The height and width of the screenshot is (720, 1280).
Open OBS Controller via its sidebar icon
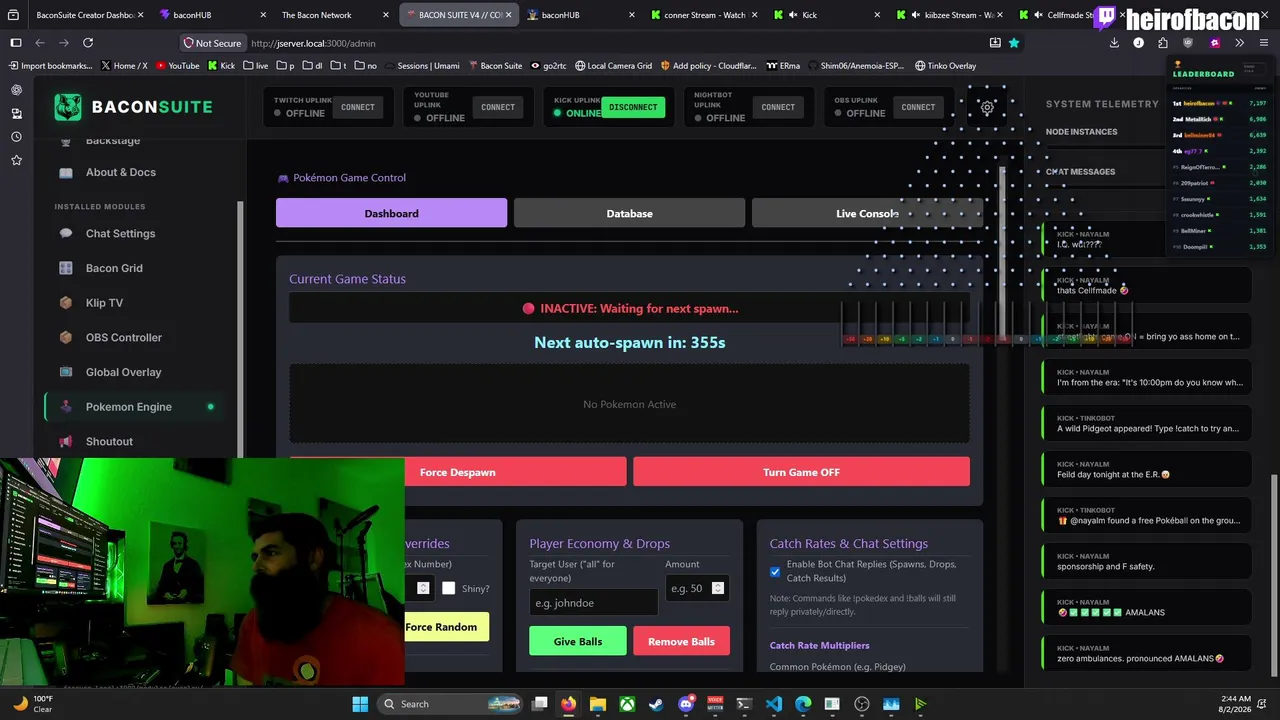pyautogui.click(x=66, y=338)
